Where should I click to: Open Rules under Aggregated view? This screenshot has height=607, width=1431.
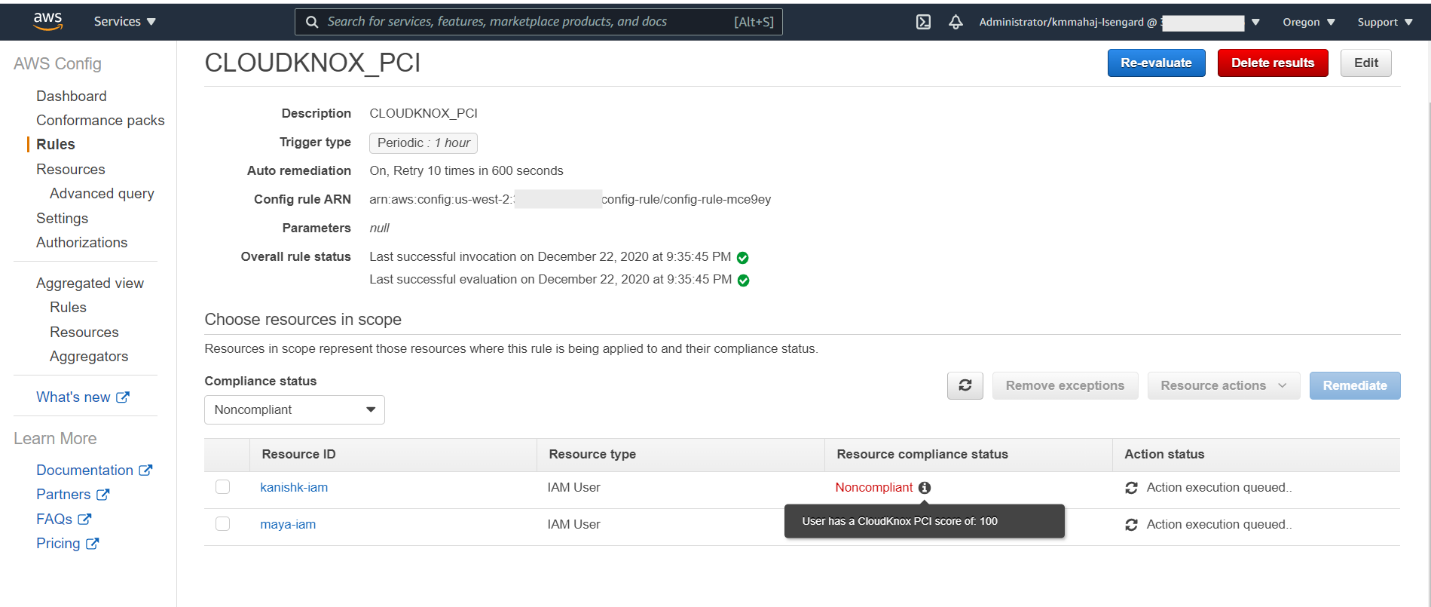tap(68, 307)
